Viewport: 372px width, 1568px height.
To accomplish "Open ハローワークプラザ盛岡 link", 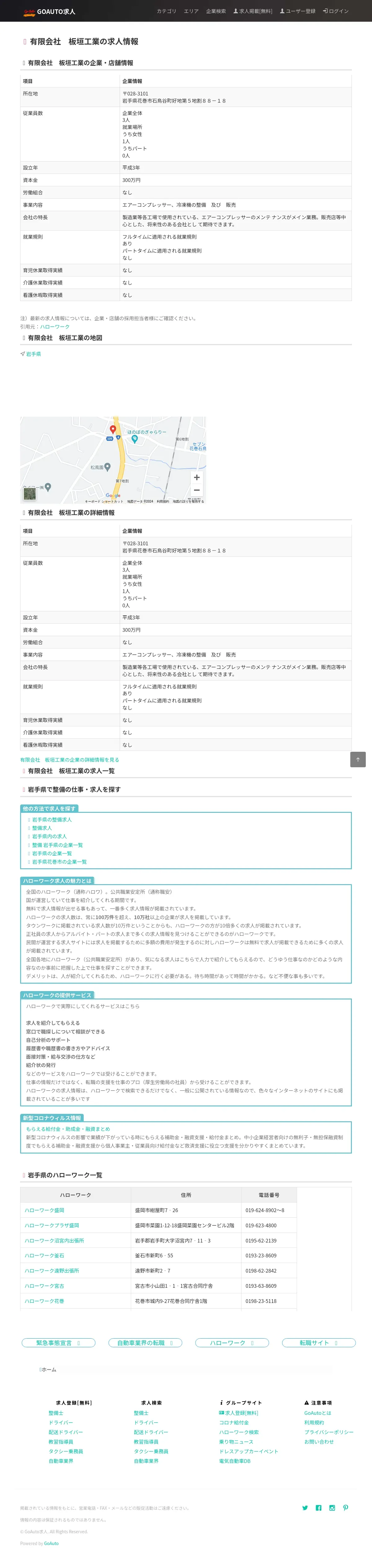I will [52, 1225].
